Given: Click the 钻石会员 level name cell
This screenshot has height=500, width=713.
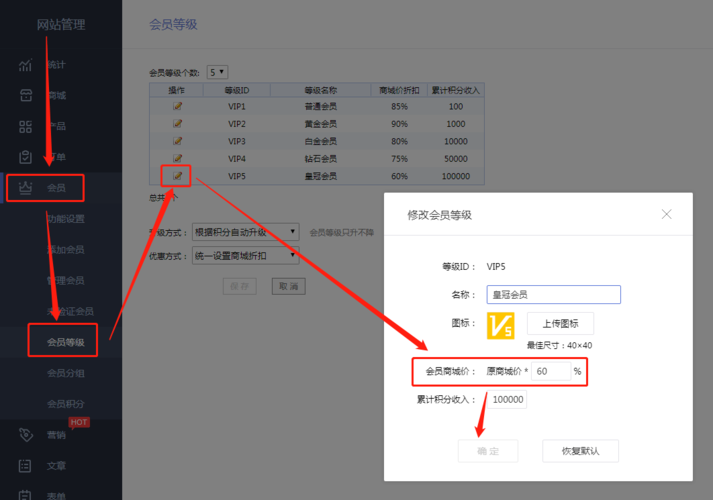Looking at the screenshot, I should click(x=321, y=158).
